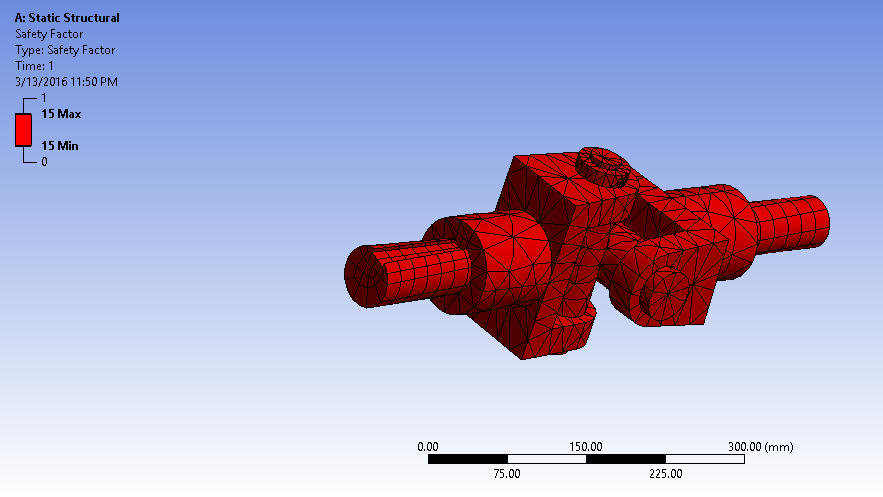Click the red safety factor legend color band
The width and height of the screenshot is (883, 497).
point(23,130)
